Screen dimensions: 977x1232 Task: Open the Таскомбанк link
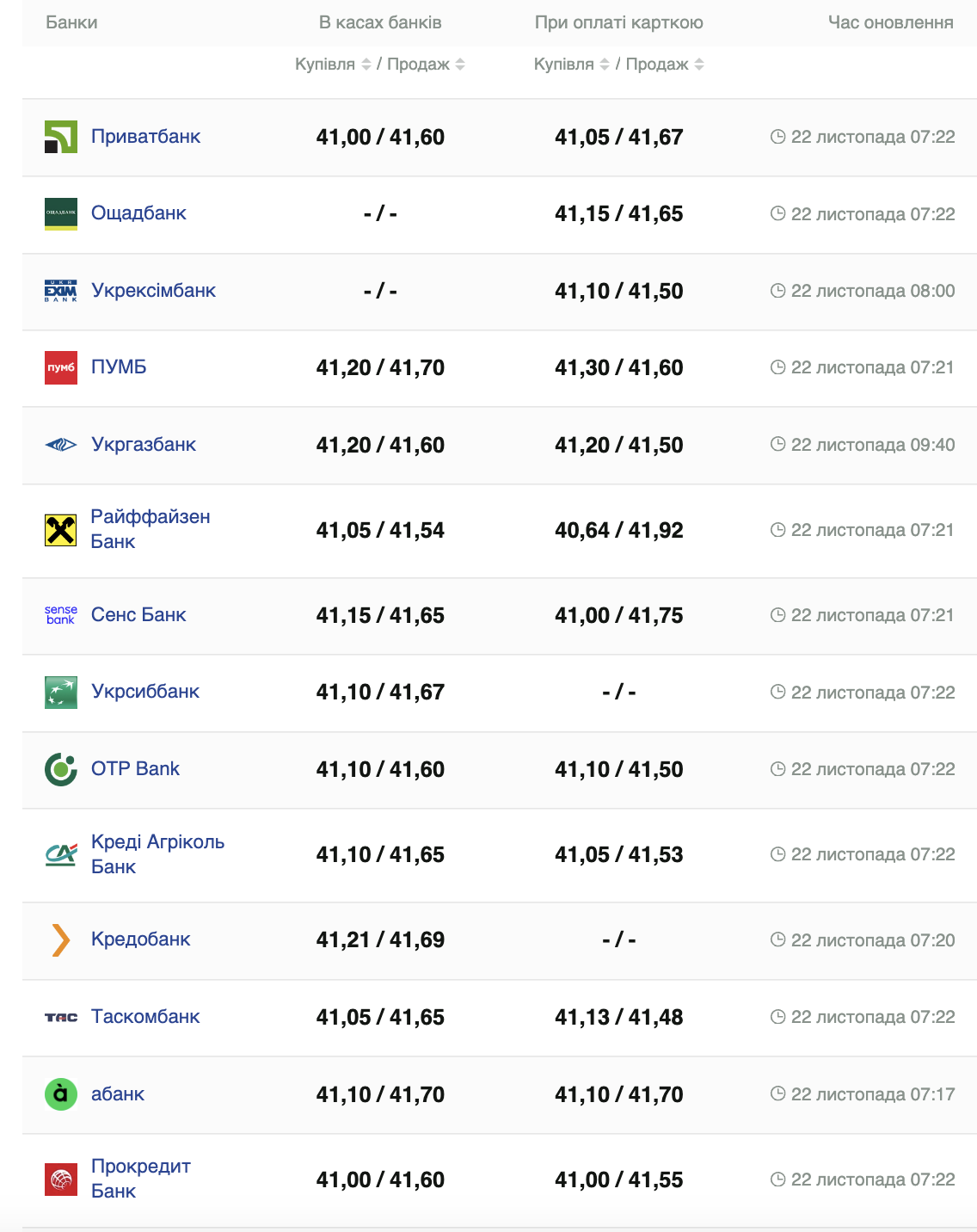point(145,1017)
